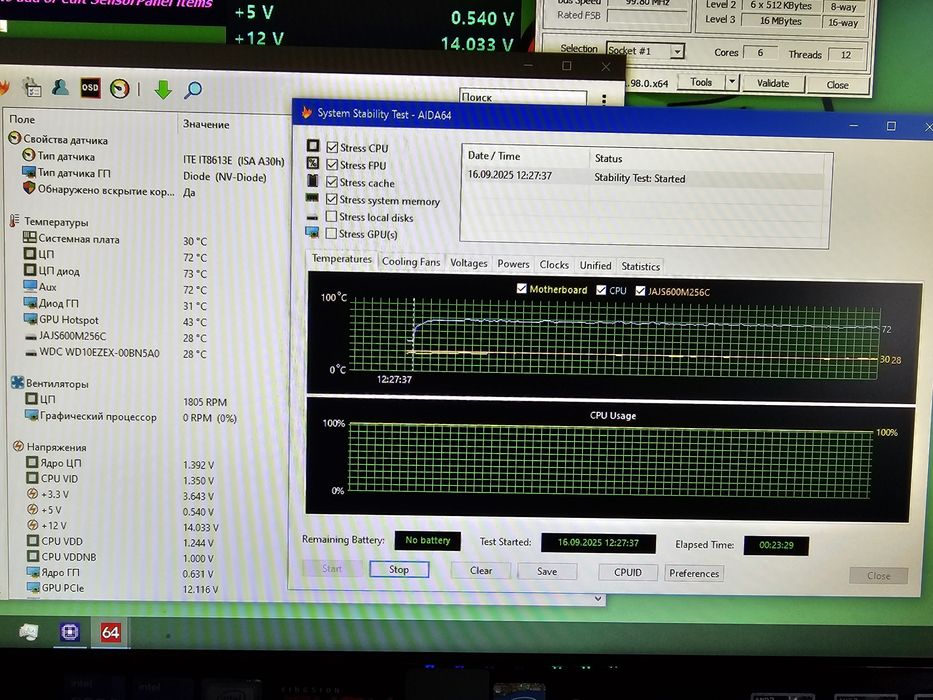The height and width of the screenshot is (700, 933).
Task: Uncheck the Stress FPU checkbox
Action: (332, 164)
